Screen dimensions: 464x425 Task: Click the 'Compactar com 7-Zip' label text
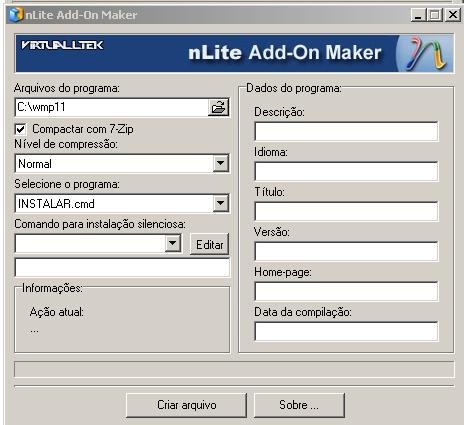(x=83, y=129)
